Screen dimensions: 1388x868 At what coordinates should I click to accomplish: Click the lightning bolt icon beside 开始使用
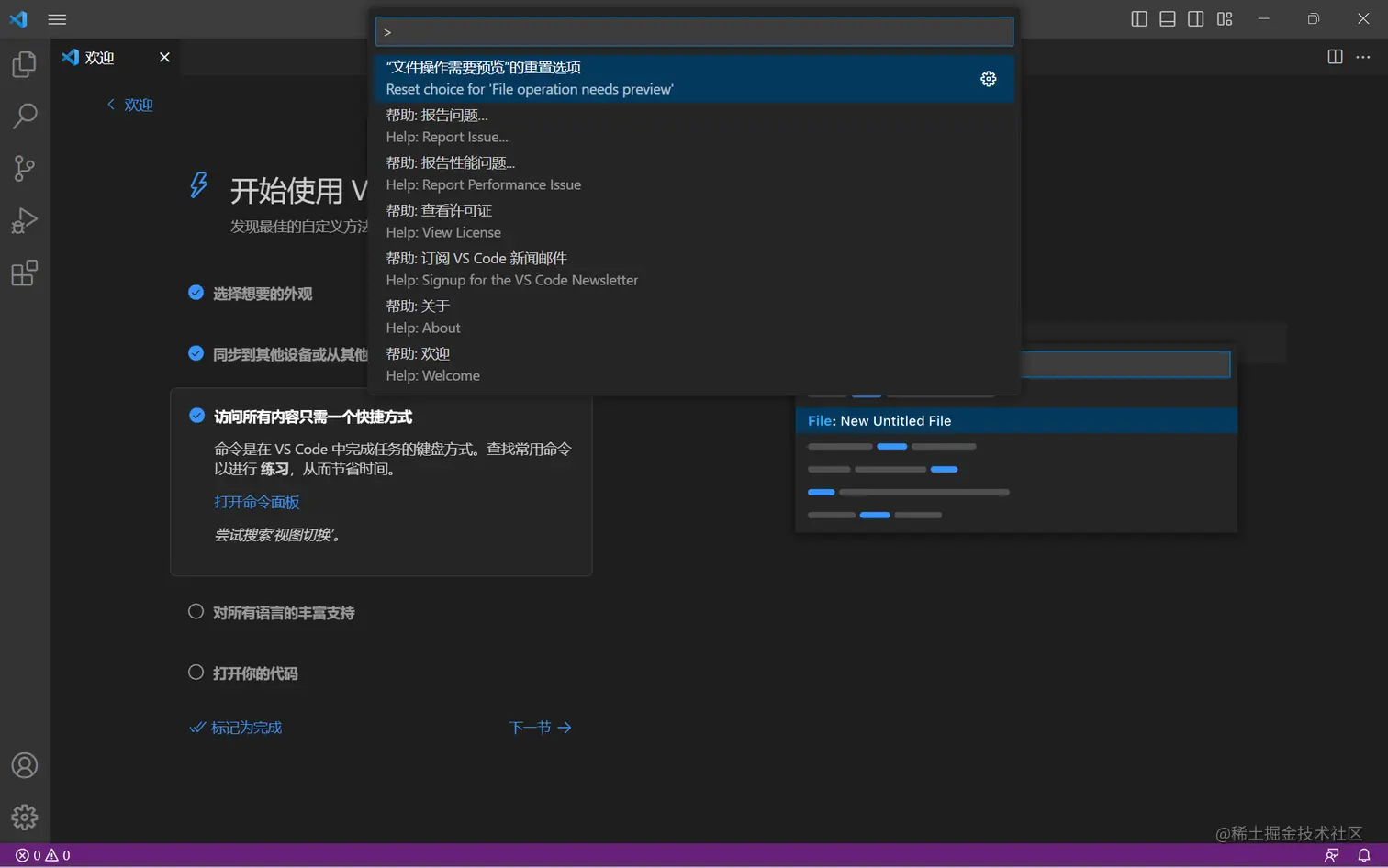click(198, 185)
